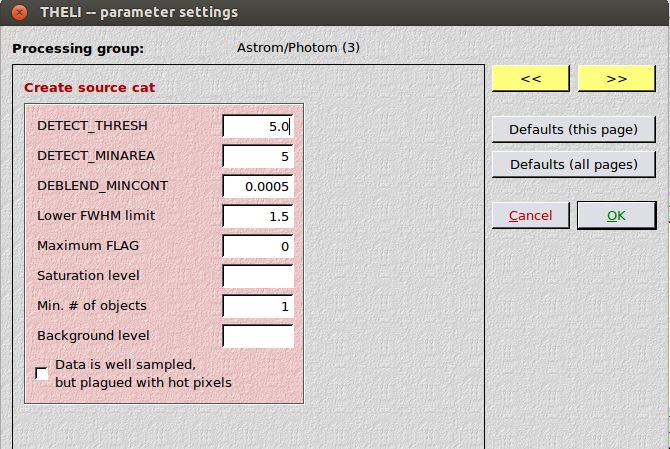Click the Lower FWHM limit field

coord(258,216)
